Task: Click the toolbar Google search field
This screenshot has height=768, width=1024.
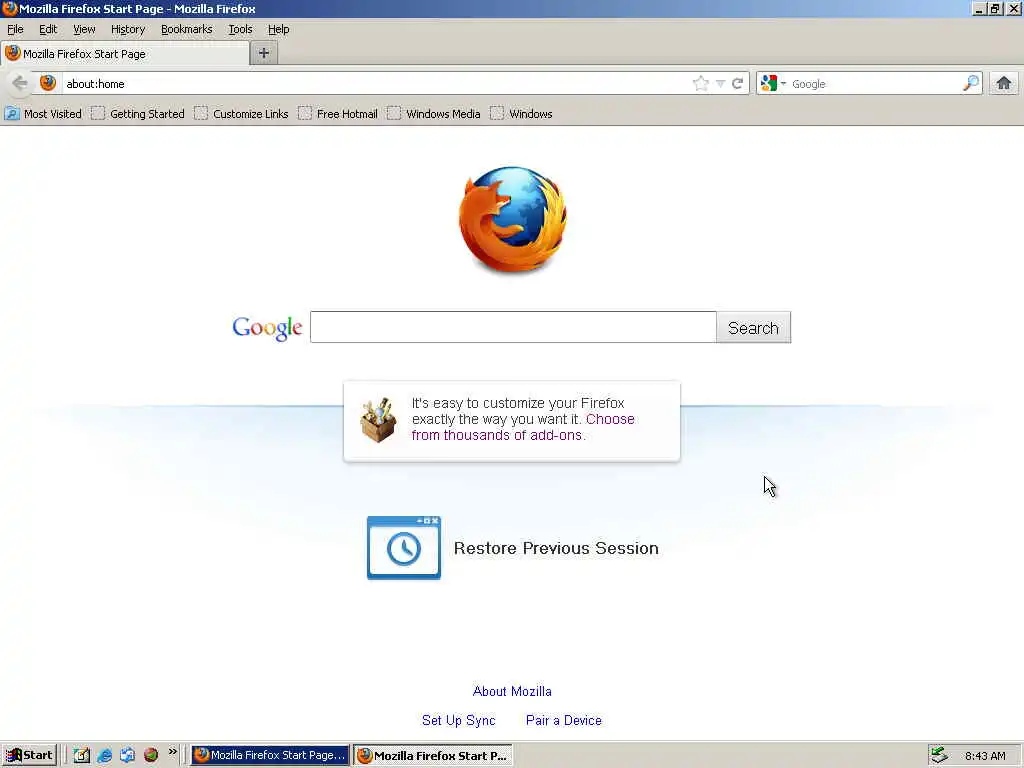Action: tap(874, 84)
